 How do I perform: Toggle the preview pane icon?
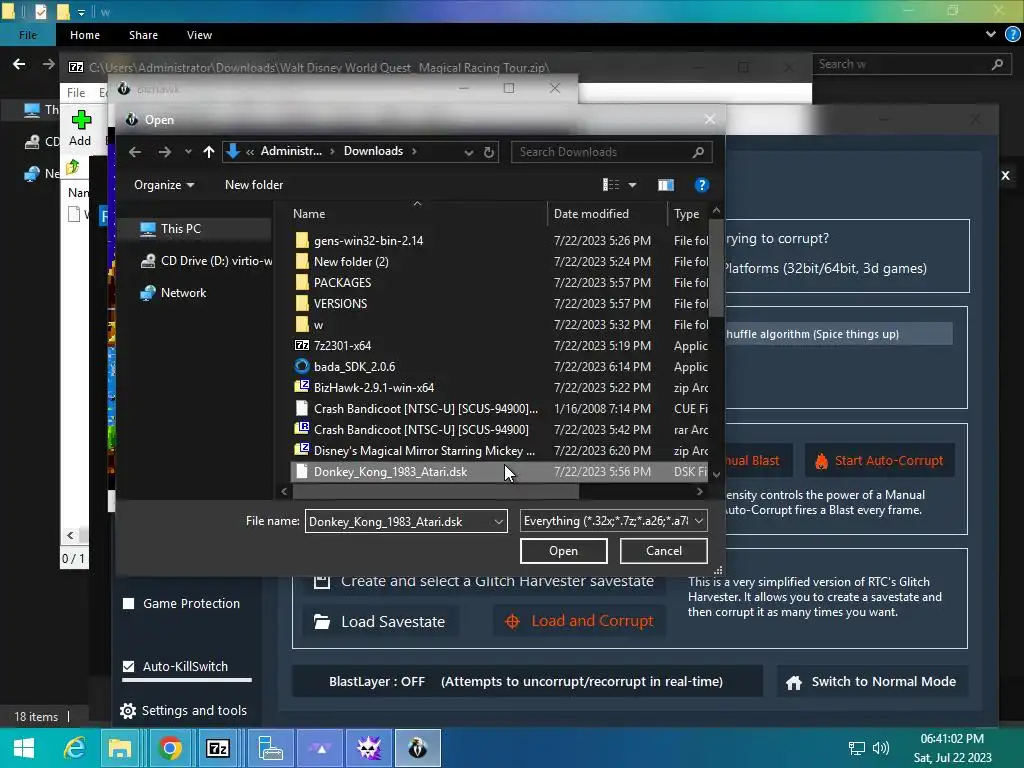point(665,185)
